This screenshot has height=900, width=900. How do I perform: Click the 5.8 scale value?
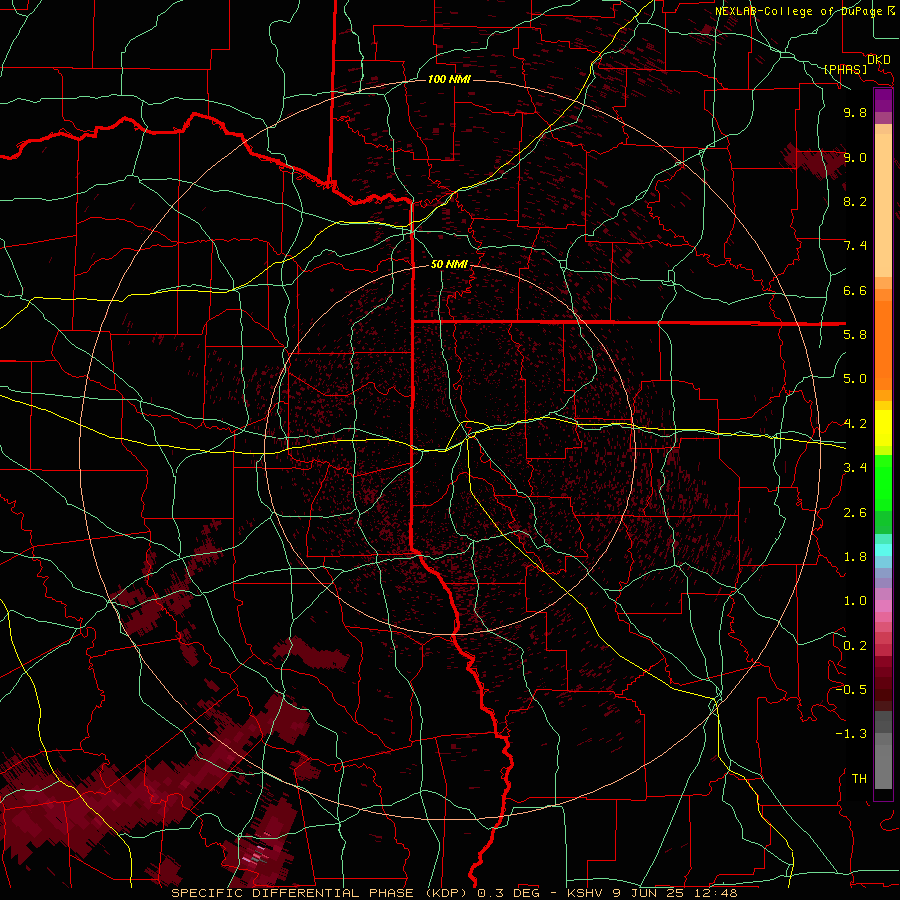click(x=855, y=335)
